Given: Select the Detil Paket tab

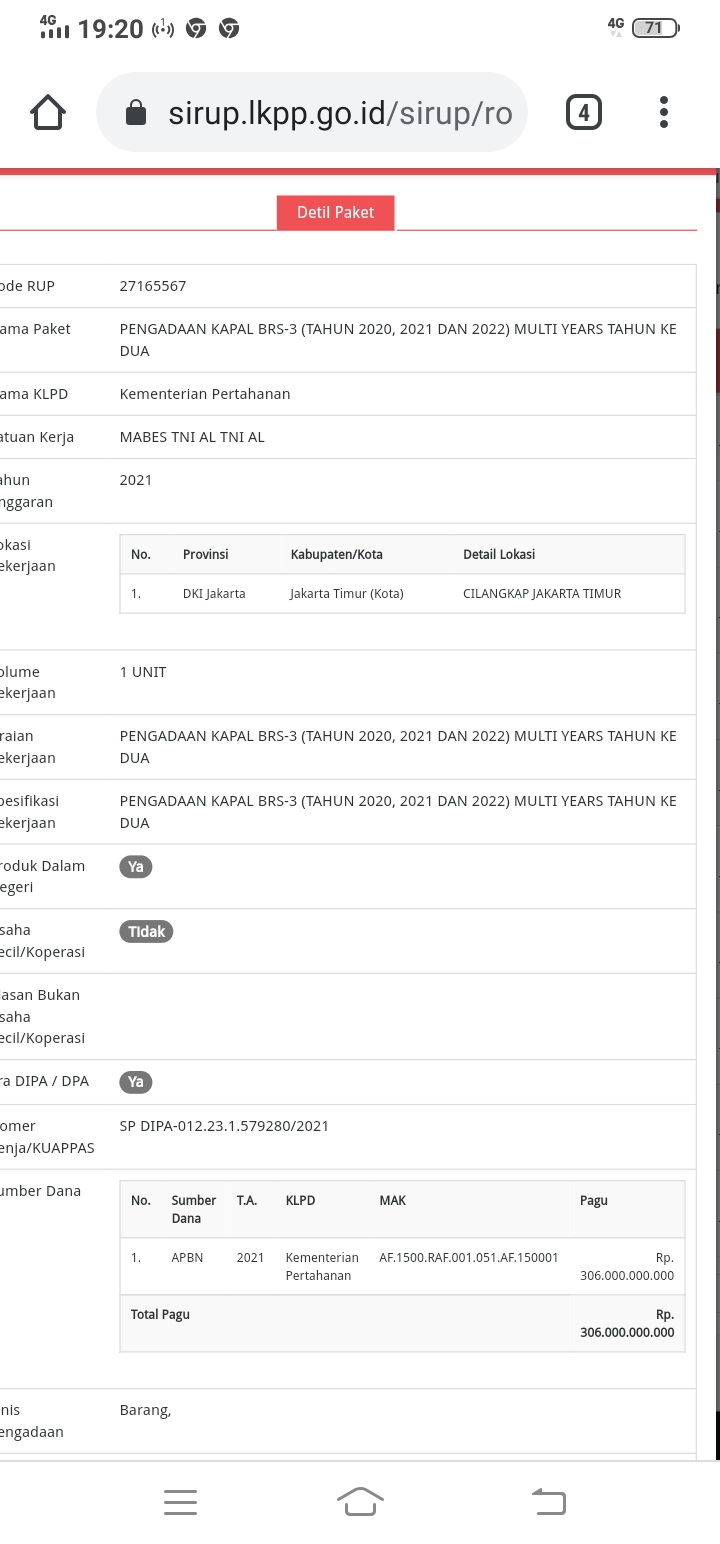Looking at the screenshot, I should [x=335, y=212].
